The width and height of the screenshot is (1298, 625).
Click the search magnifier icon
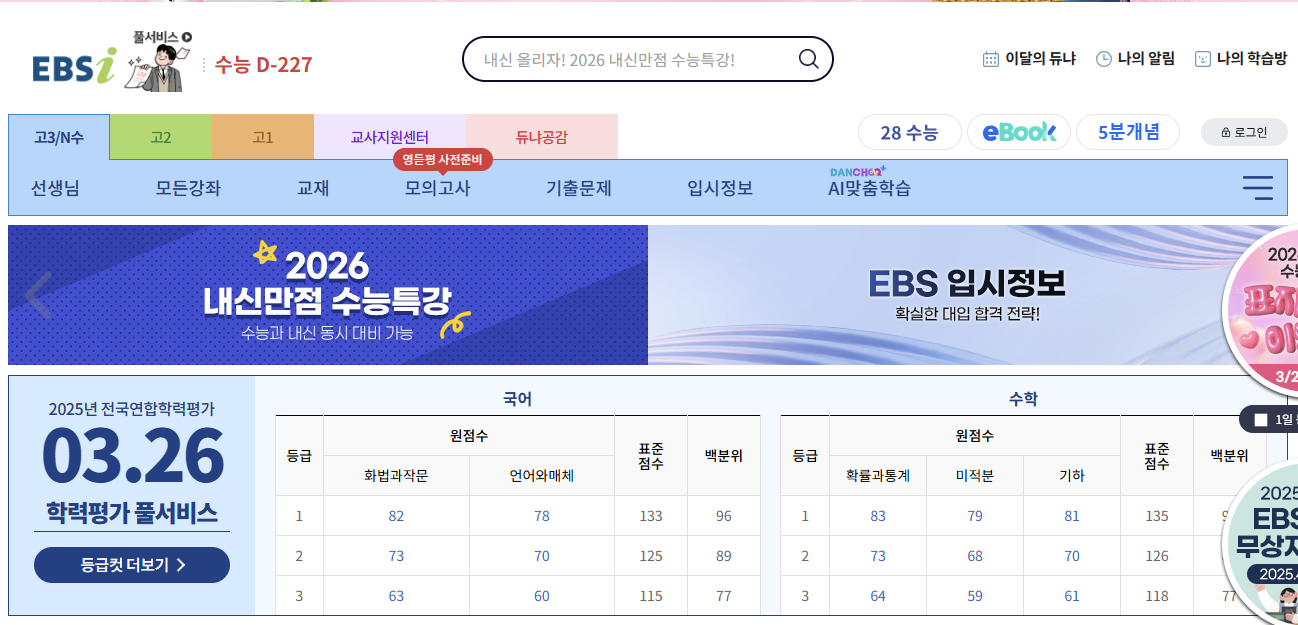[x=808, y=59]
